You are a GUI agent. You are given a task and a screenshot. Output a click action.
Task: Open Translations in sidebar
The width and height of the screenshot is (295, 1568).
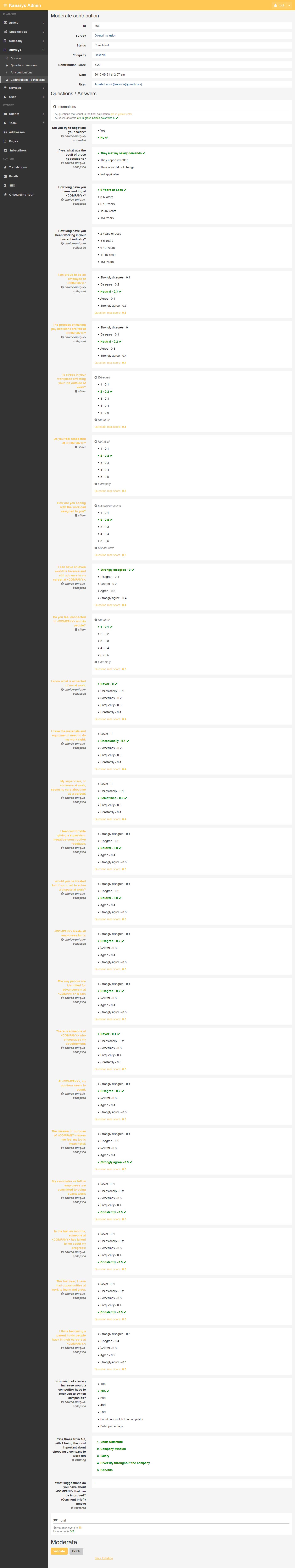24,167
